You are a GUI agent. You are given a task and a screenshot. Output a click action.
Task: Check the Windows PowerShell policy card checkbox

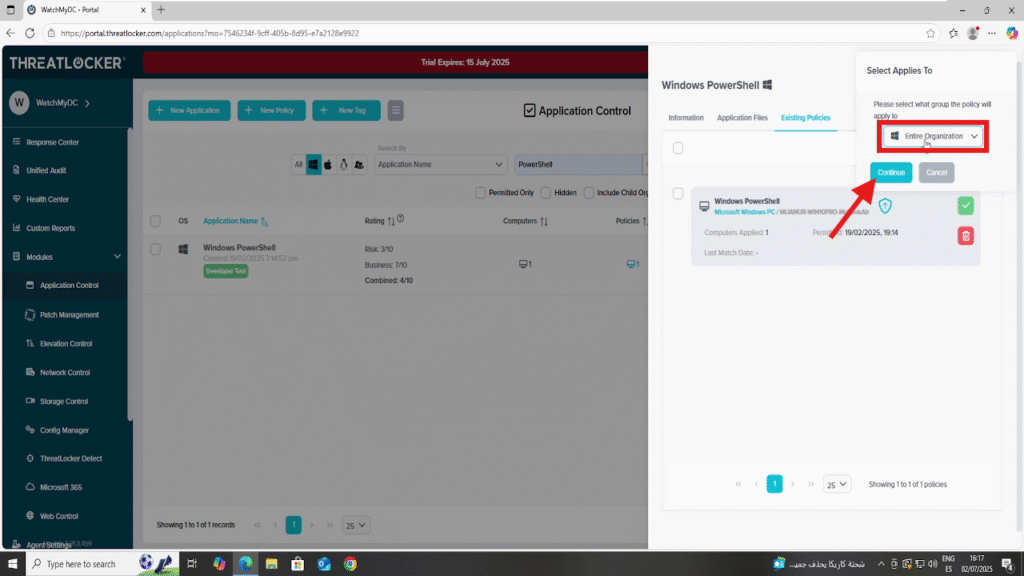point(678,193)
